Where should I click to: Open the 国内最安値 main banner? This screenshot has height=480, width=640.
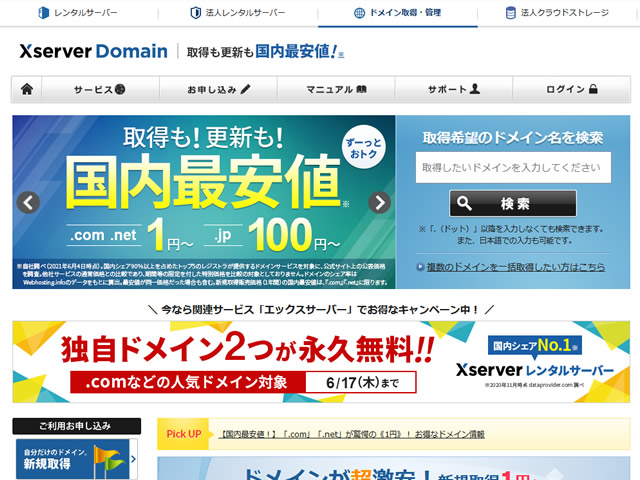pyautogui.click(x=204, y=202)
